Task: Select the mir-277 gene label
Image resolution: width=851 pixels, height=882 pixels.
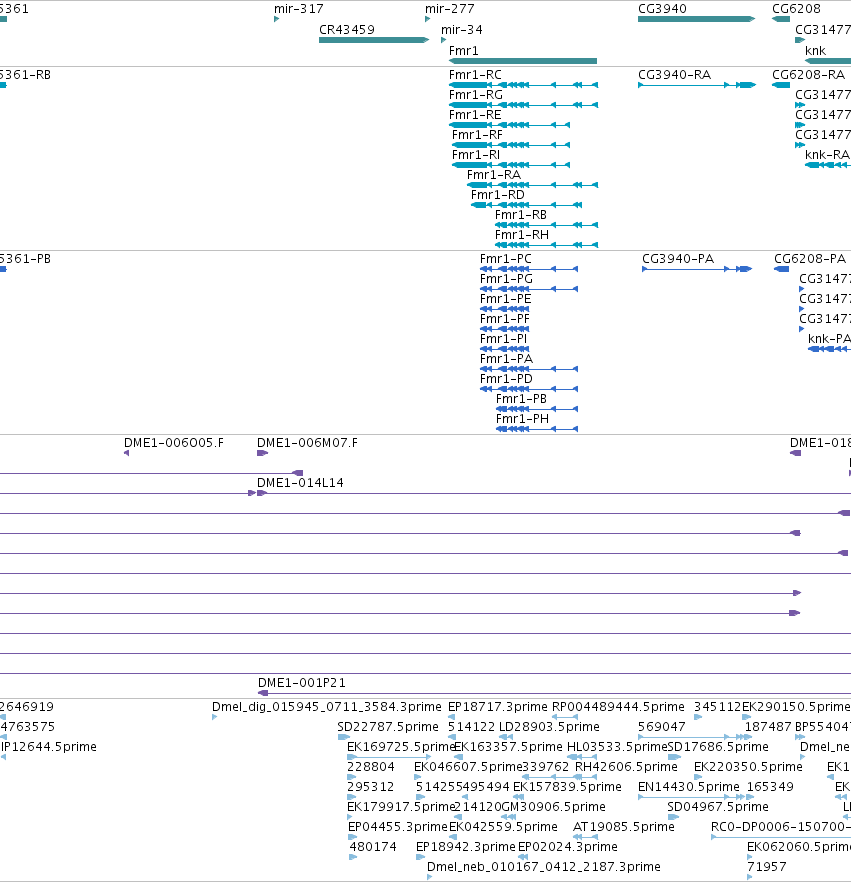Action: 449,9
